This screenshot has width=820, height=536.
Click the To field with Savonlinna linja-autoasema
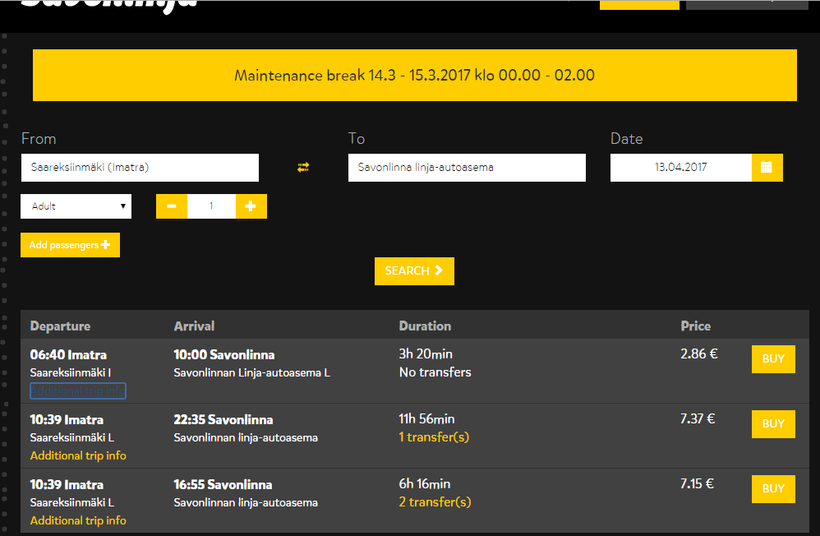point(466,167)
